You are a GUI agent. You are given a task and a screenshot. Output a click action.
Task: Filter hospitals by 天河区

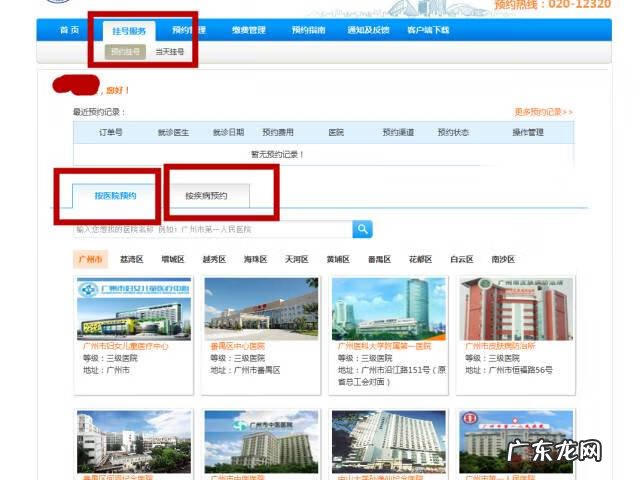[x=297, y=259]
